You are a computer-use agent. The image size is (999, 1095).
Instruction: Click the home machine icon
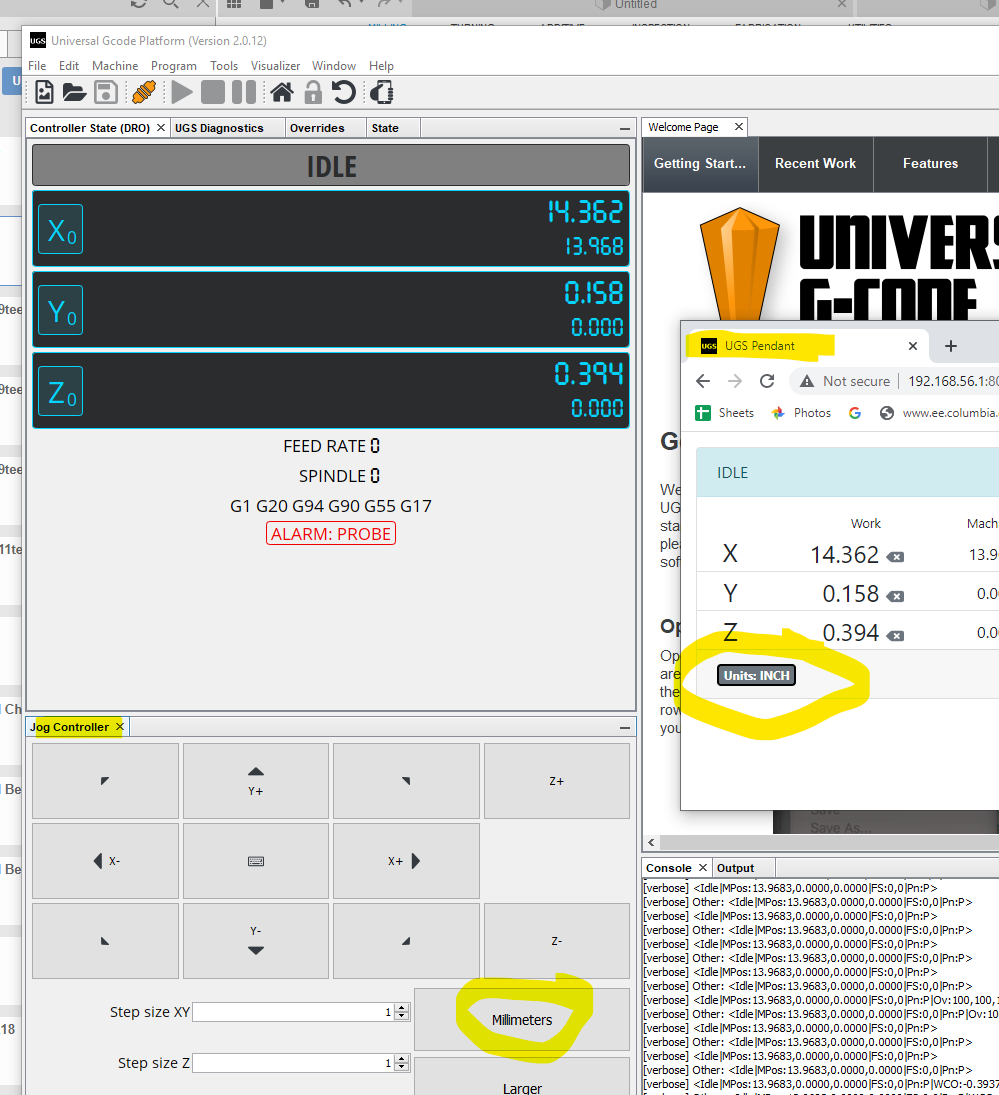[282, 92]
